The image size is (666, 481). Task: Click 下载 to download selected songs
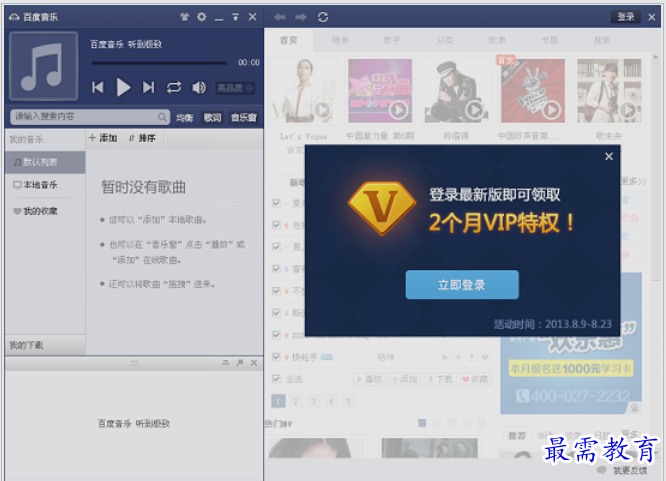coord(440,379)
